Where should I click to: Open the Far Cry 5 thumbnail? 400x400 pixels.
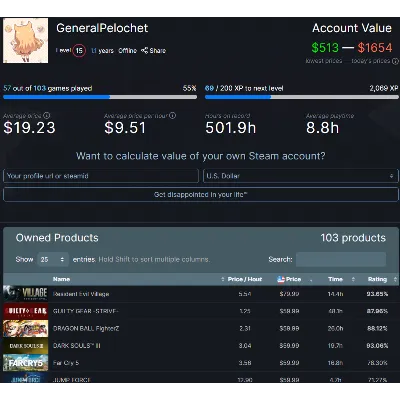(x=25, y=363)
